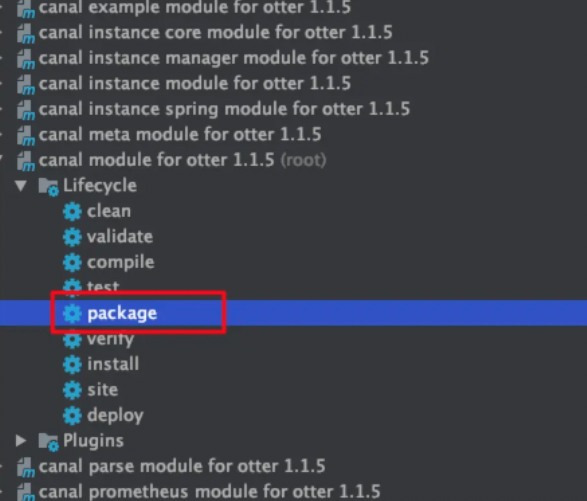
Task: Select canal instance spring module entry
Action: tap(224, 109)
